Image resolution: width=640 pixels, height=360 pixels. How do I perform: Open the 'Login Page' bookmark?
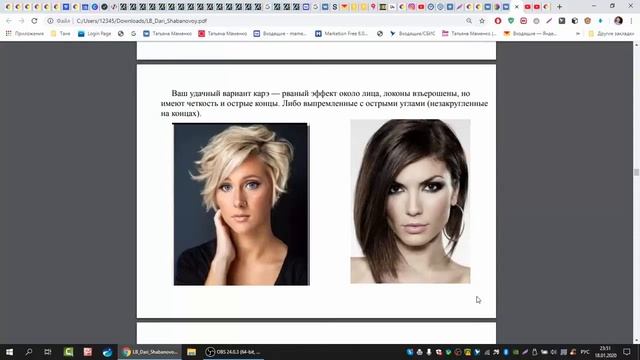pyautogui.click(x=94, y=33)
